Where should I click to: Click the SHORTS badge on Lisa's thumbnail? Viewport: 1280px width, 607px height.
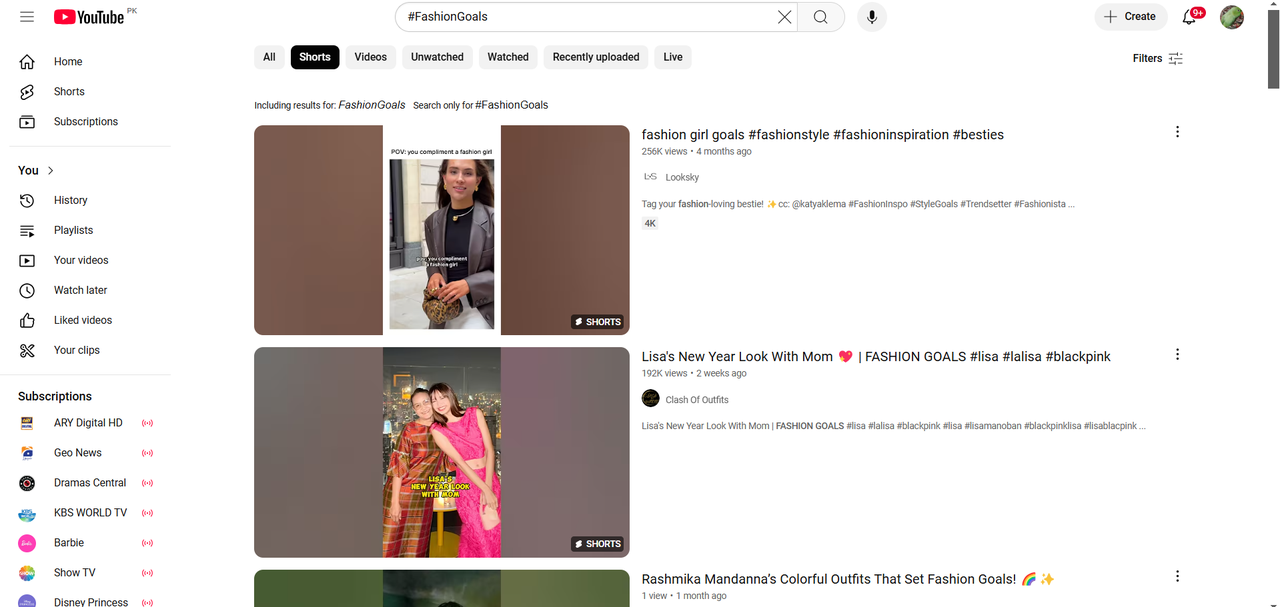click(598, 544)
